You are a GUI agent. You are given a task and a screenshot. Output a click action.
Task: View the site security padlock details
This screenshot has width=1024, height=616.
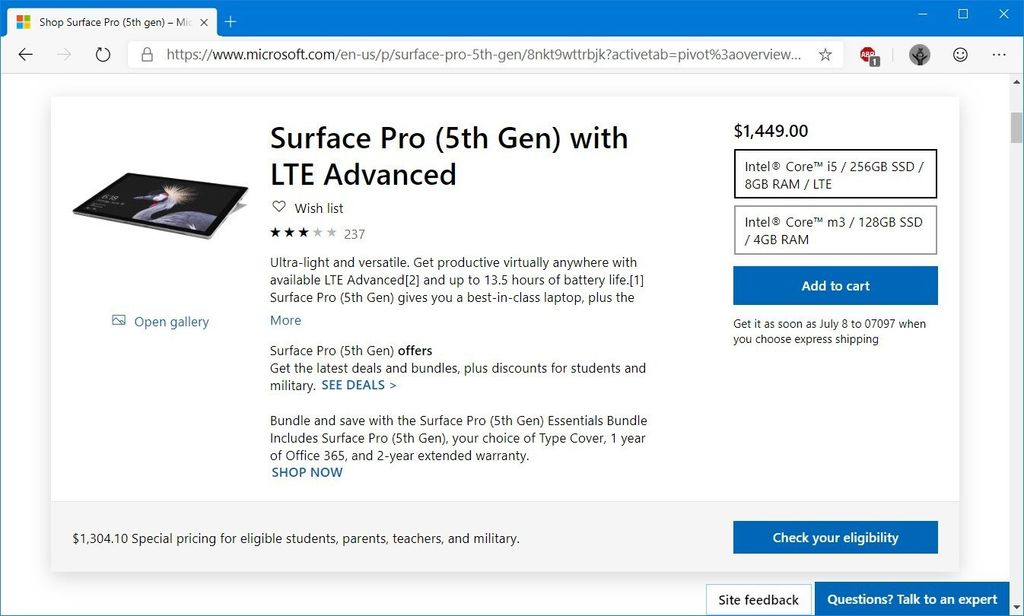click(147, 56)
